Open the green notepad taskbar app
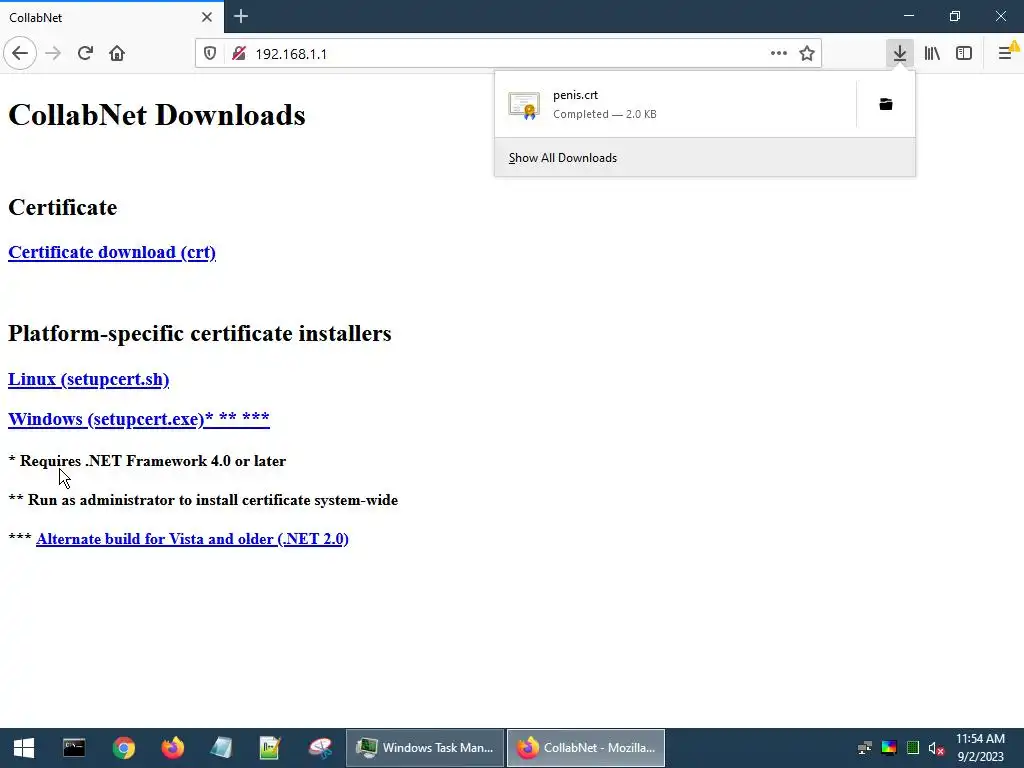The height and width of the screenshot is (768, 1024). [x=270, y=748]
